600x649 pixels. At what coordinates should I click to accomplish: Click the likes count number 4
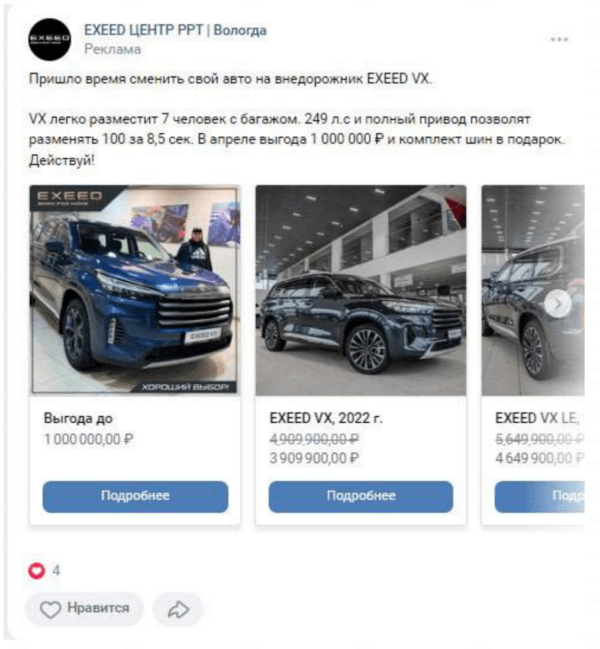click(x=56, y=571)
